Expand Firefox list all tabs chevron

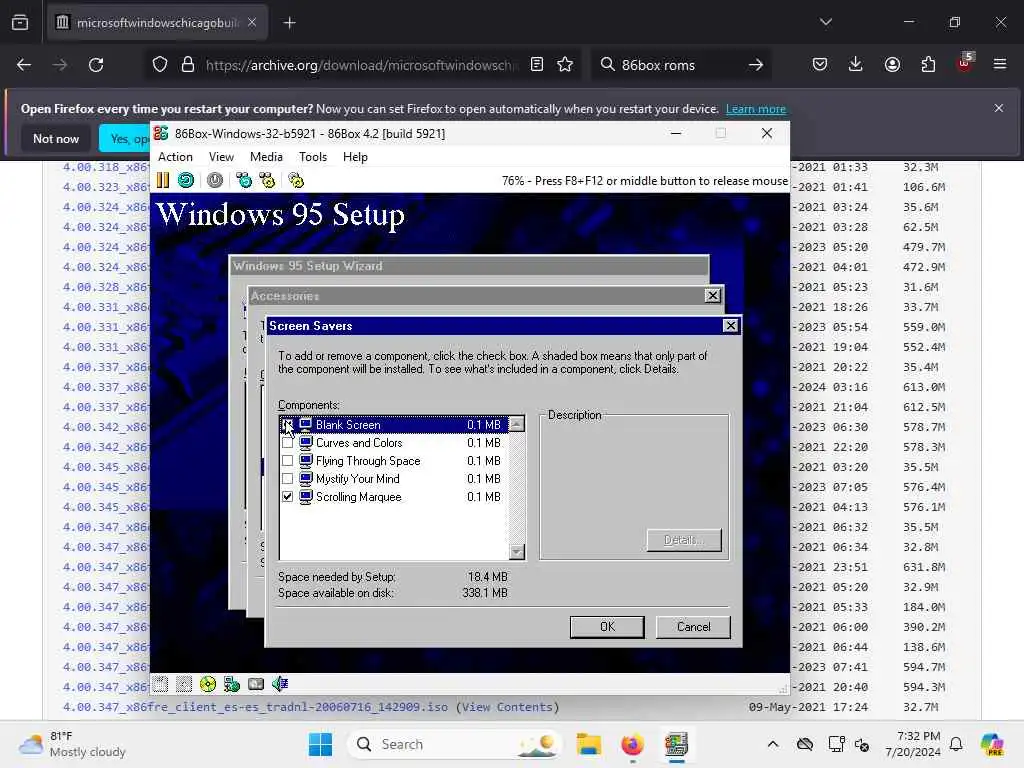(826, 22)
